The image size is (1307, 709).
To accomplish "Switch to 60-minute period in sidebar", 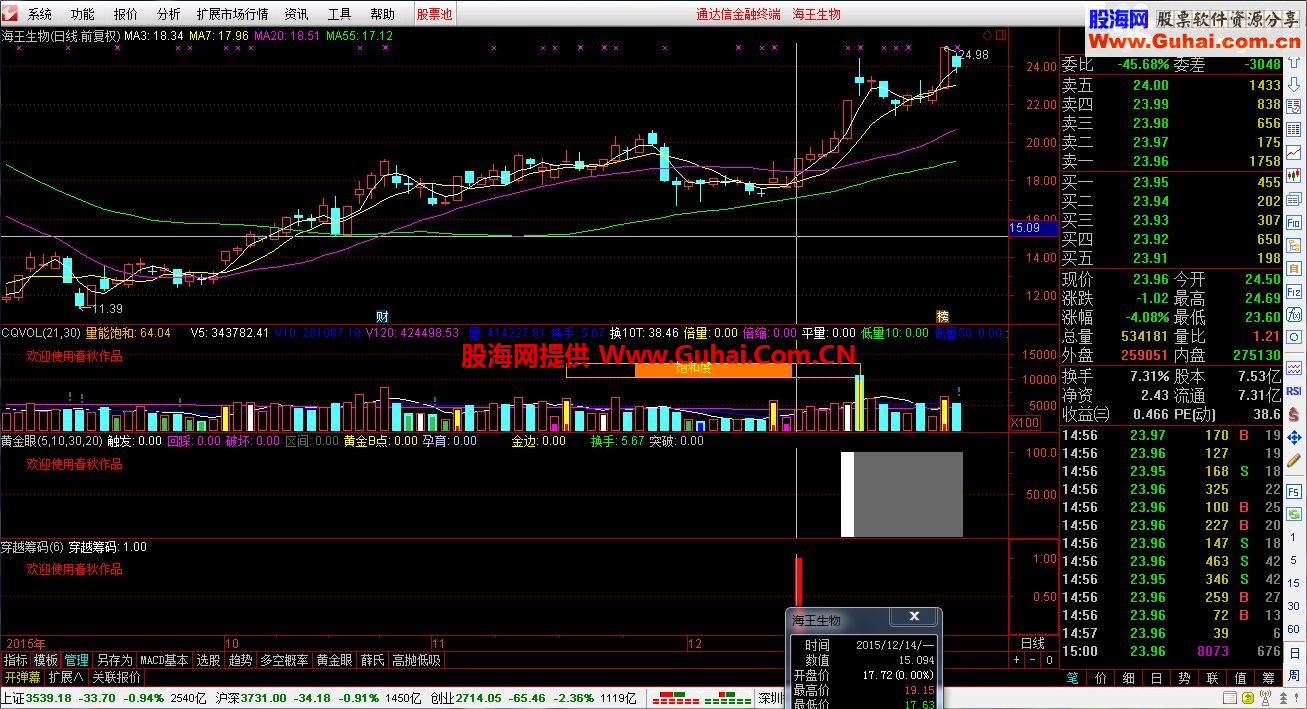I will [x=1293, y=629].
